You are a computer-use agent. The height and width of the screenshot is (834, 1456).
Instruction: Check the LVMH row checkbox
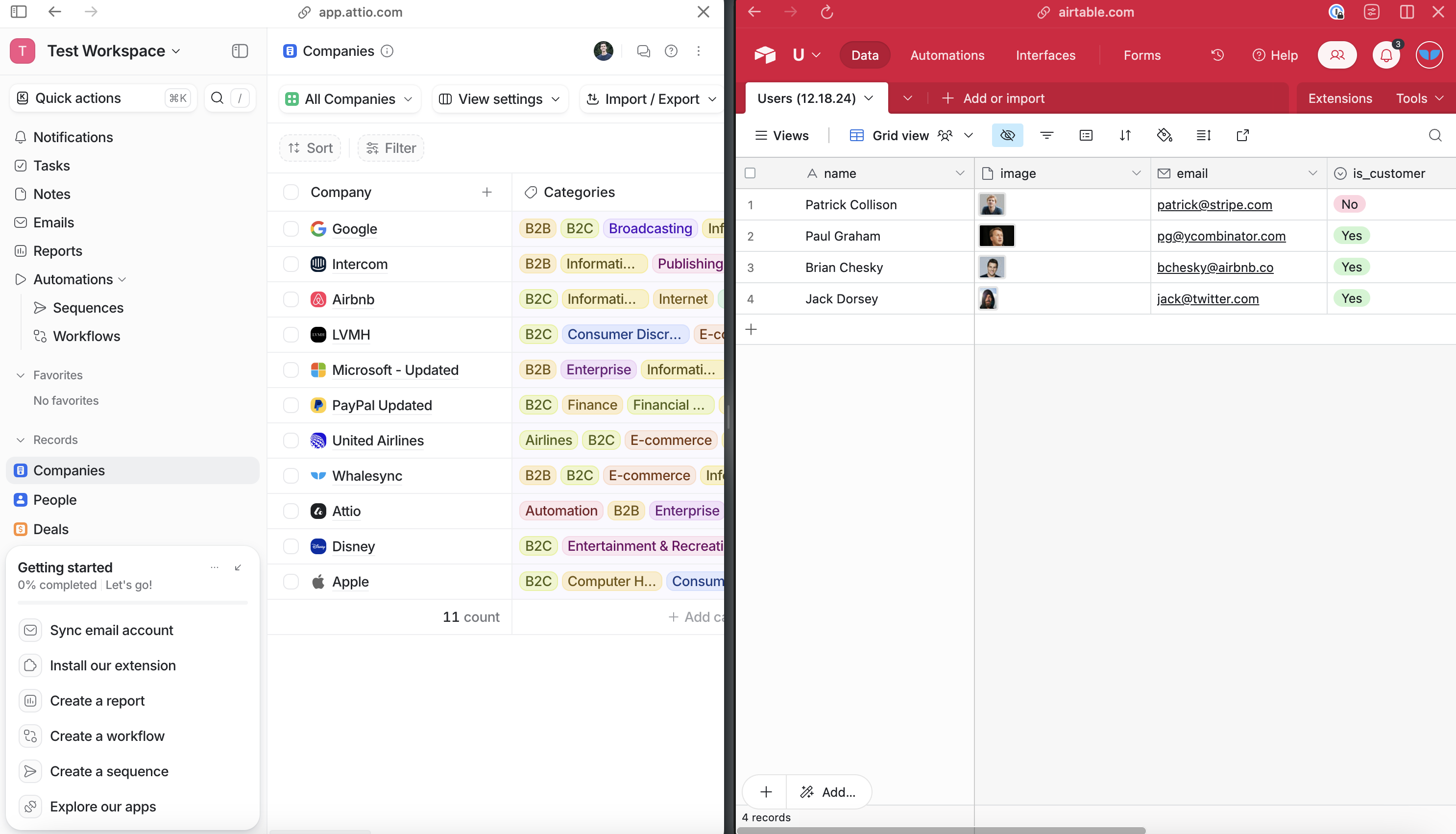point(291,335)
